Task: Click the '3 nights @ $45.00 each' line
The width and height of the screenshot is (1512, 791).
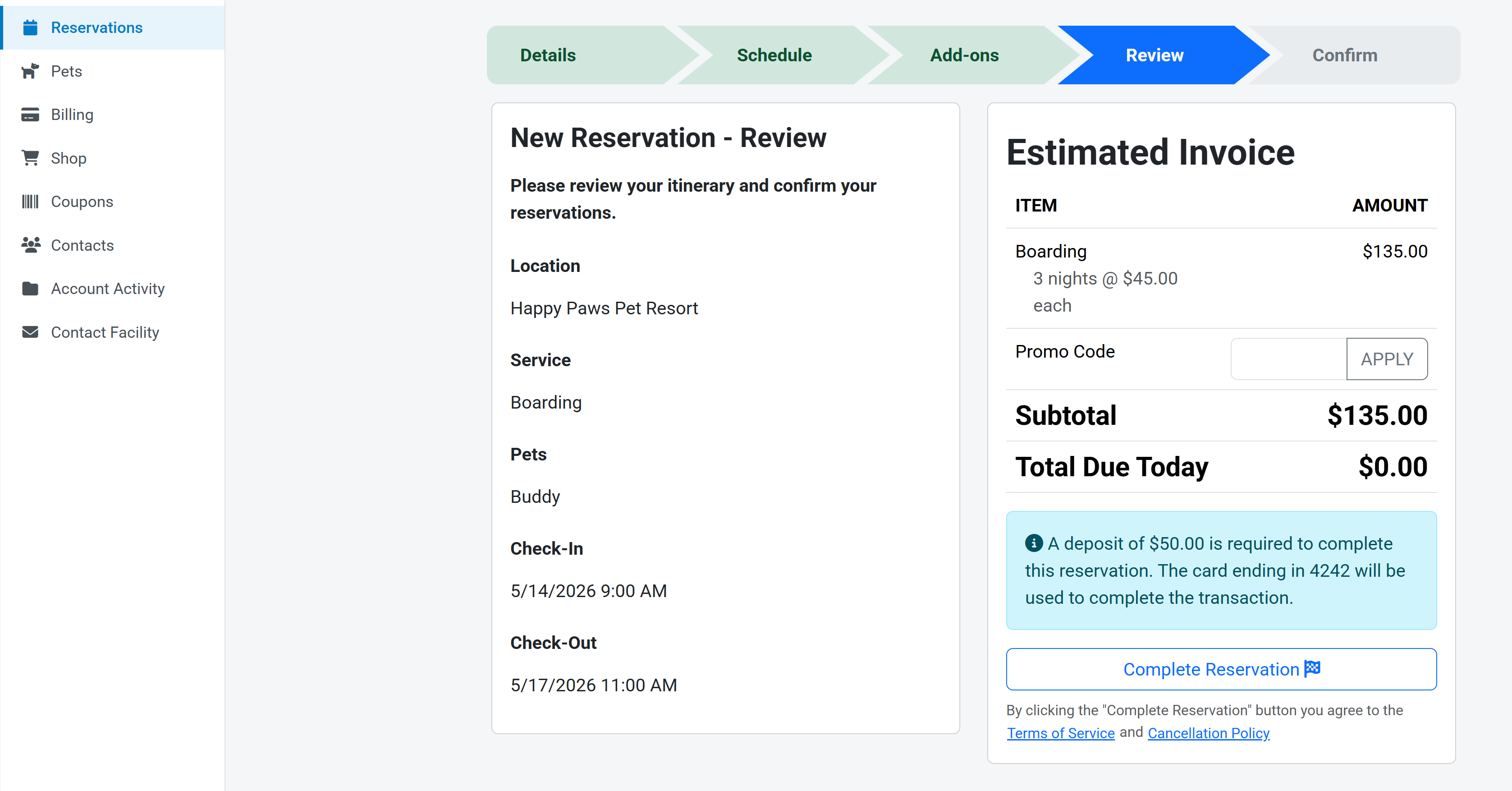Action: pyautogui.click(x=1105, y=292)
